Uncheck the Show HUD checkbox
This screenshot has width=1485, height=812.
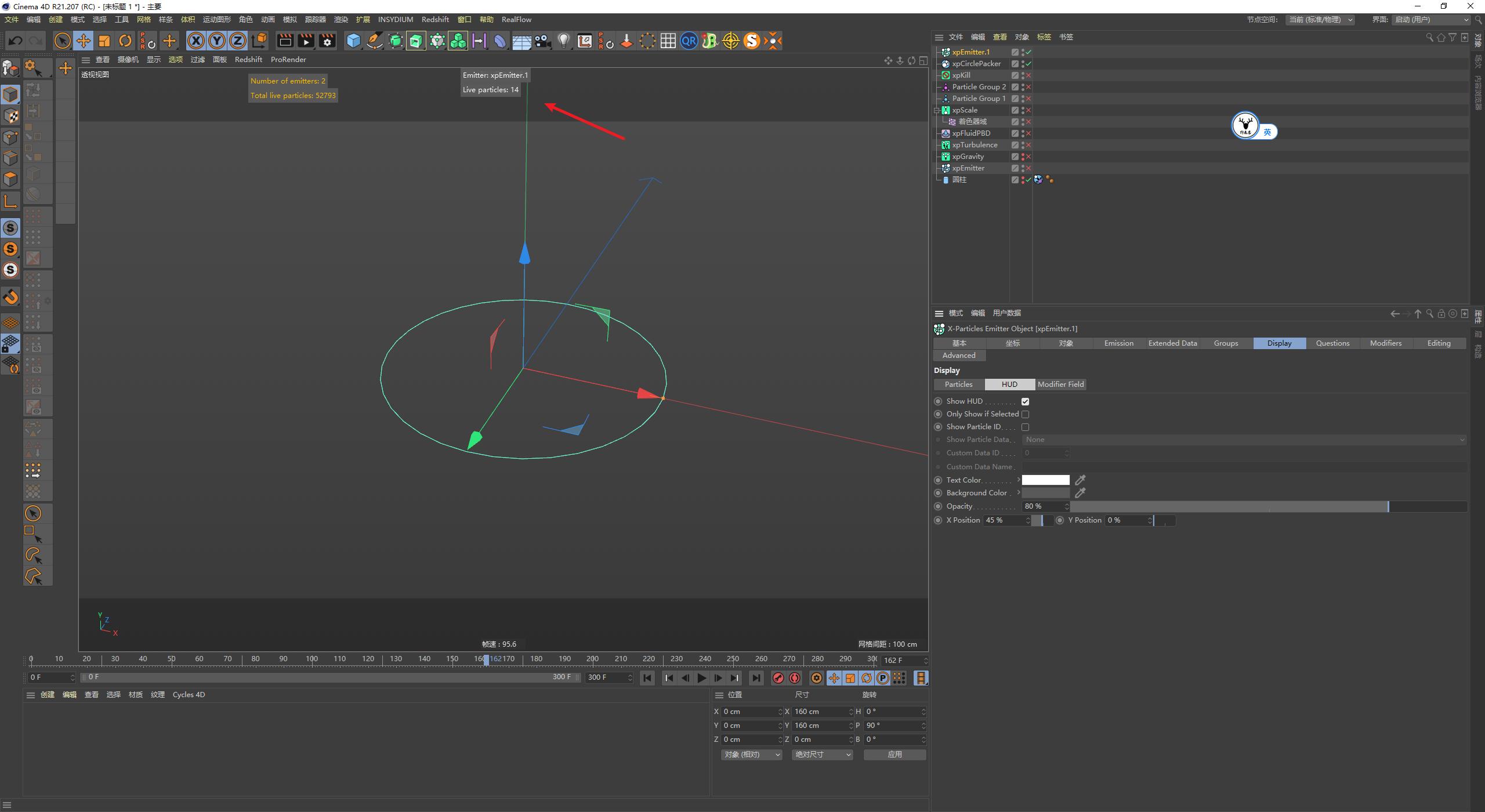(x=1026, y=401)
